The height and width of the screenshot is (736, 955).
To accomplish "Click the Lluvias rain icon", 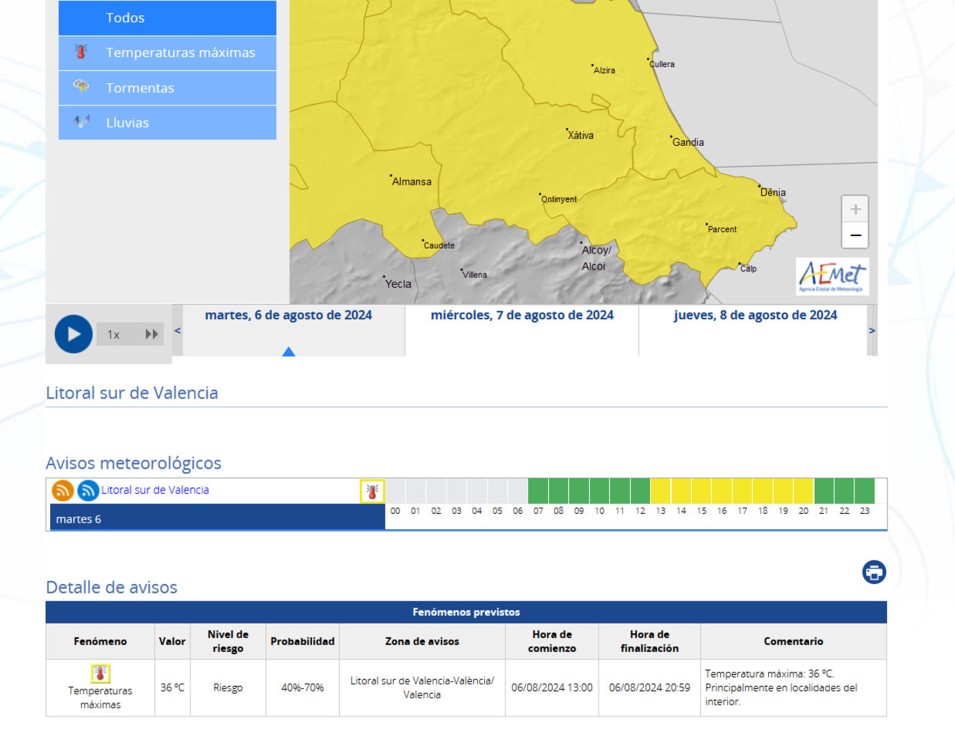I will point(82,122).
